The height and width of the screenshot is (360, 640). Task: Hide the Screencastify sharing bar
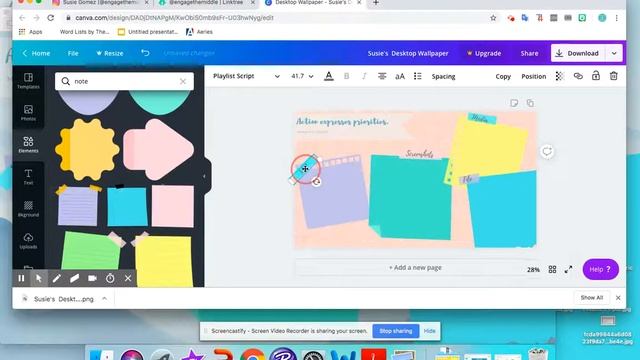429,331
